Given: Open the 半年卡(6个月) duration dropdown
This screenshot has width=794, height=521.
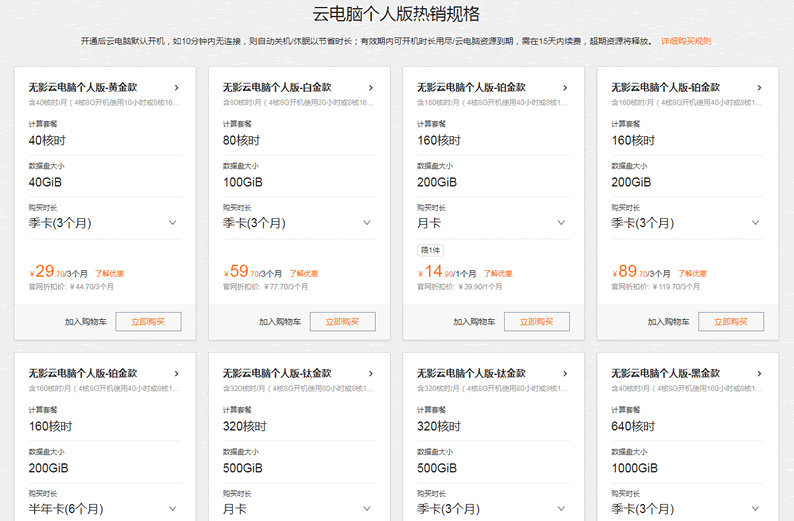Looking at the screenshot, I should 172,508.
